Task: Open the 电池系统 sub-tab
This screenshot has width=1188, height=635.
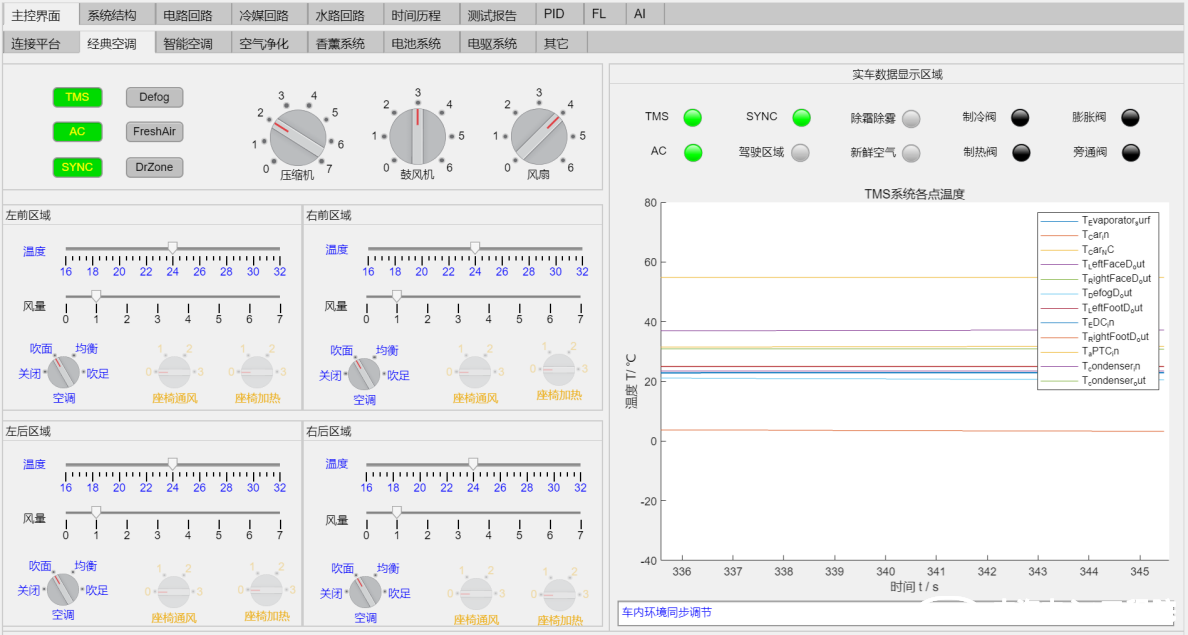Action: pyautogui.click(x=416, y=44)
